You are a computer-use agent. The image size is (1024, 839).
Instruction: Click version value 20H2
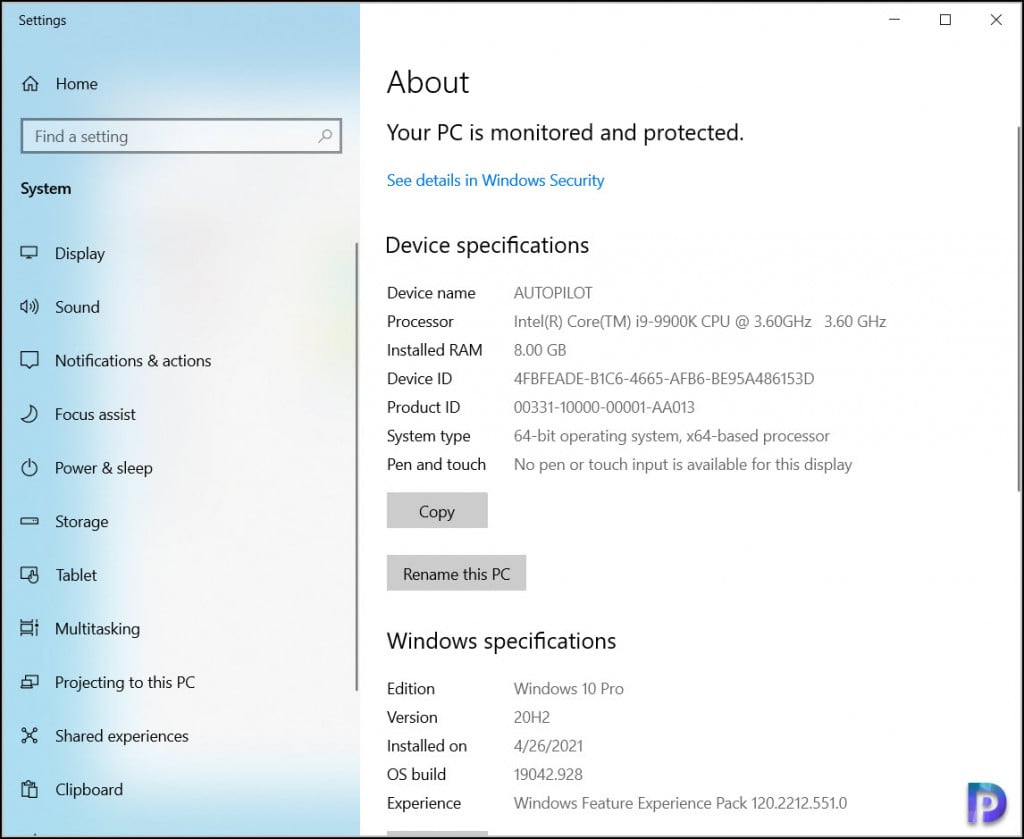532,718
